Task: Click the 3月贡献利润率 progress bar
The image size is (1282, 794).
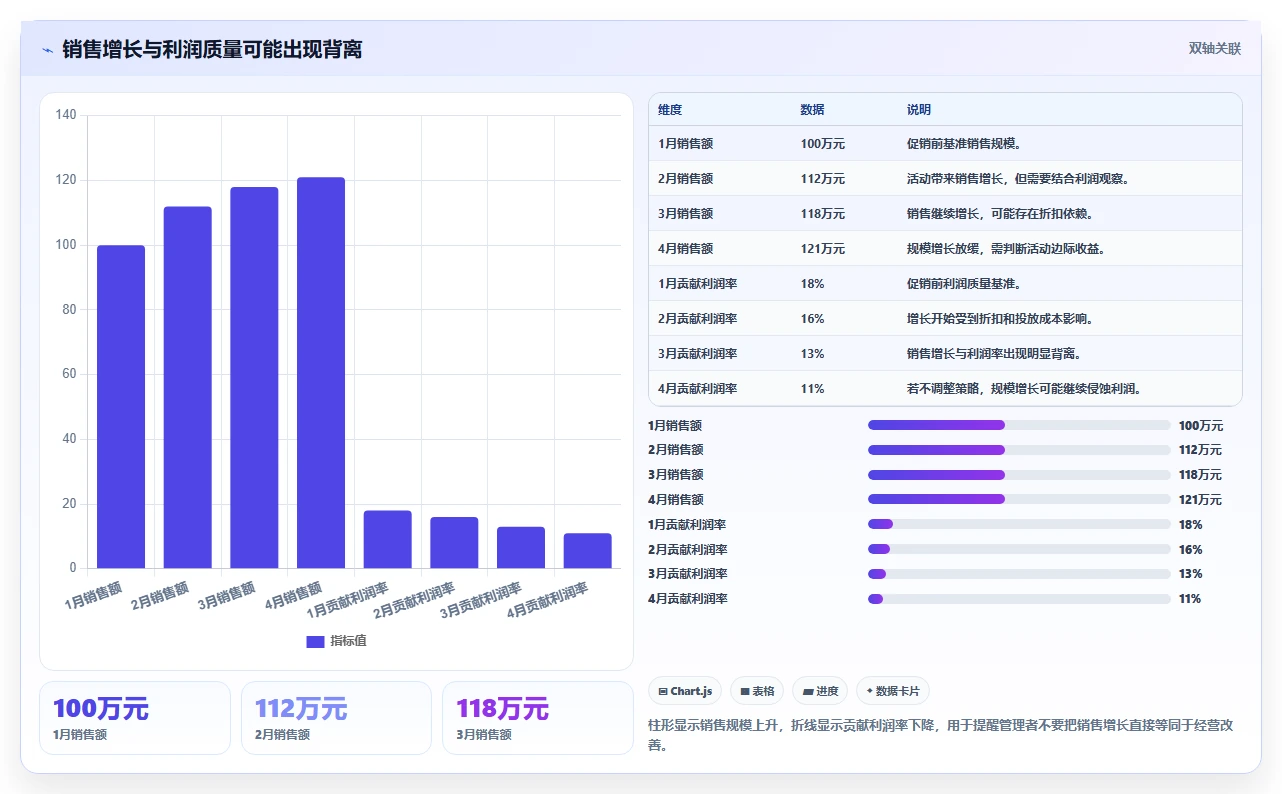Action: click(x=1019, y=574)
